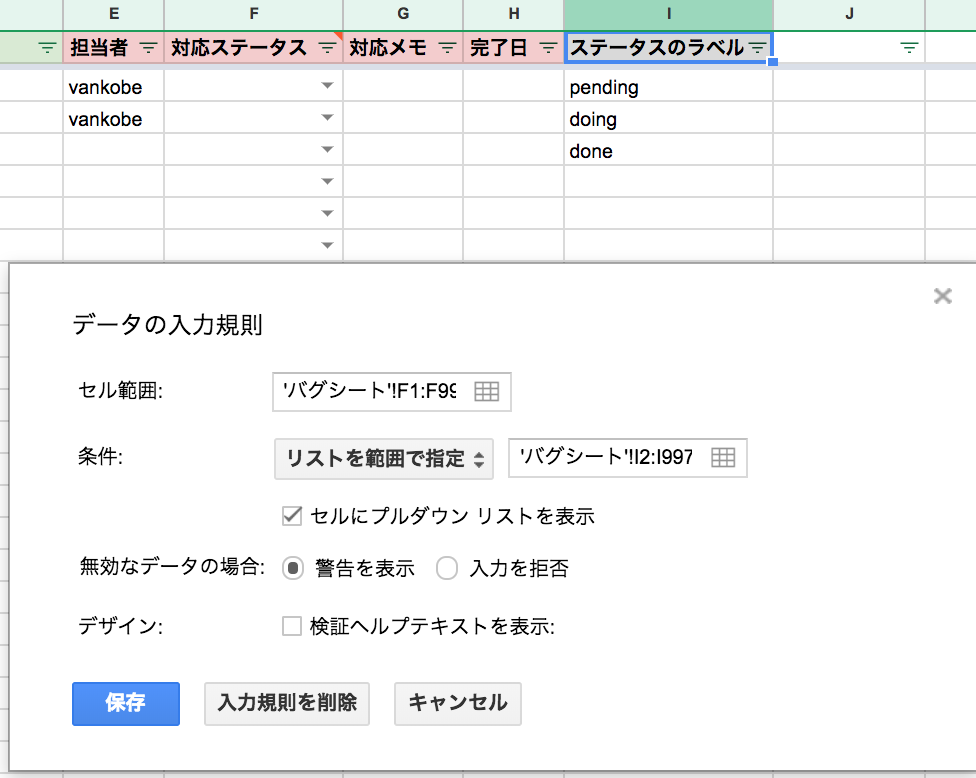
Task: Click the キャンセル button
Action: coord(457,703)
